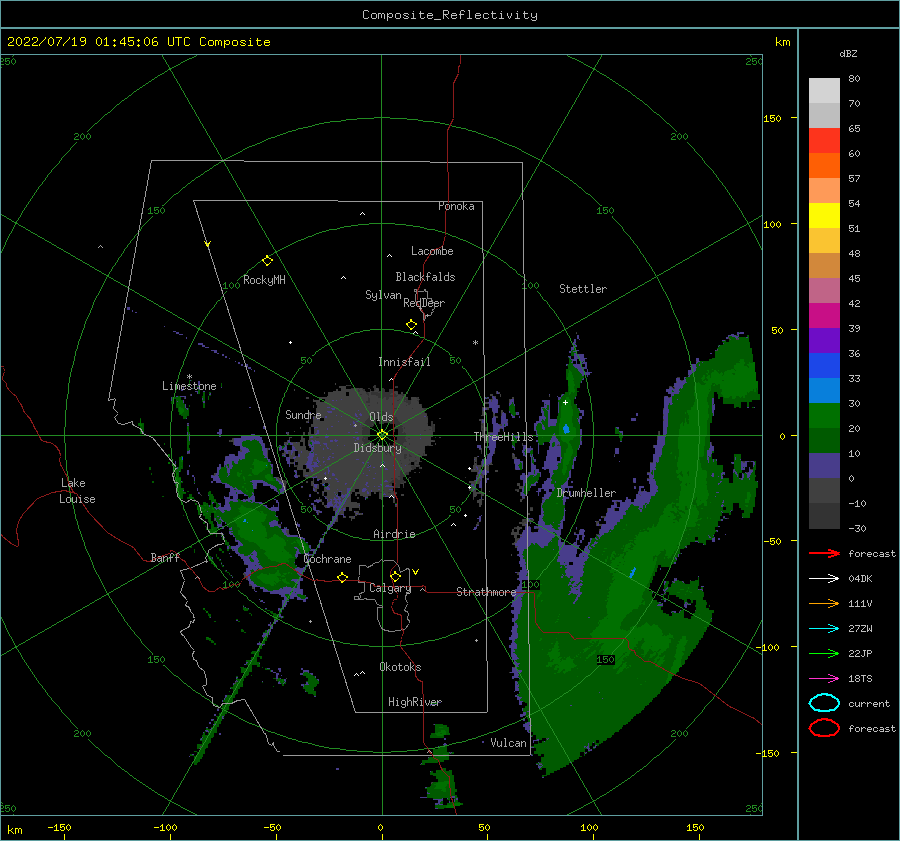Click the red forecast arrow legend icon
The height and width of the screenshot is (841, 900).
pyautogui.click(x=824, y=553)
